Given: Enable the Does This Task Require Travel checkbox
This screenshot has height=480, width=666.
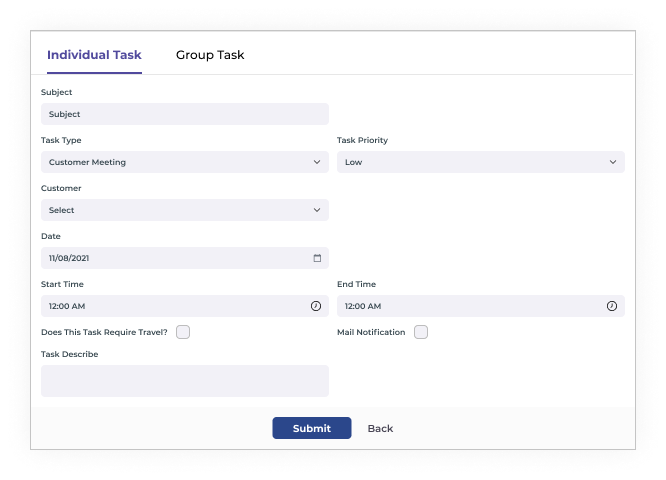Looking at the screenshot, I should pos(183,332).
